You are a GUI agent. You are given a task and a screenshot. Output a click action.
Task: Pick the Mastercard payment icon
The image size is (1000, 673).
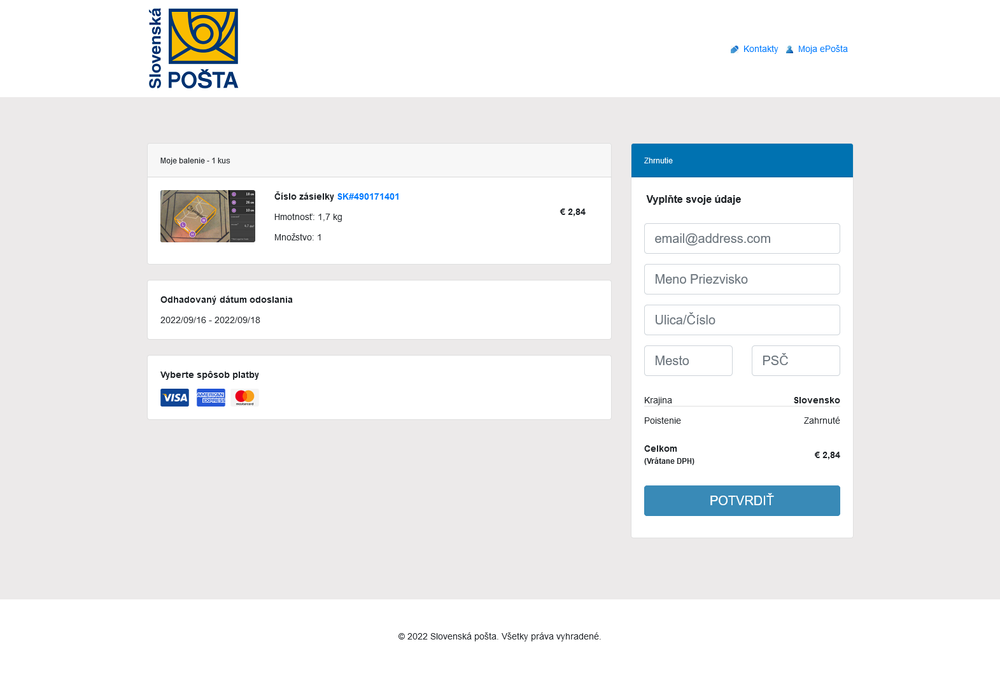(x=245, y=398)
